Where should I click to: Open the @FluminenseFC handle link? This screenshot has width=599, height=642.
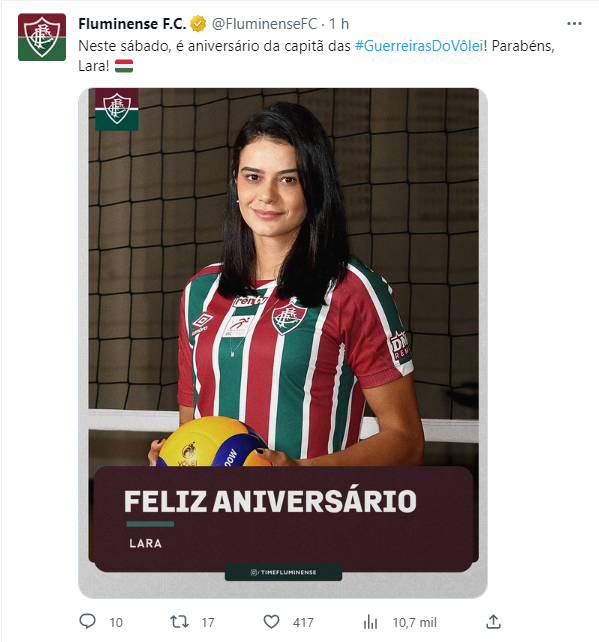coord(264,24)
